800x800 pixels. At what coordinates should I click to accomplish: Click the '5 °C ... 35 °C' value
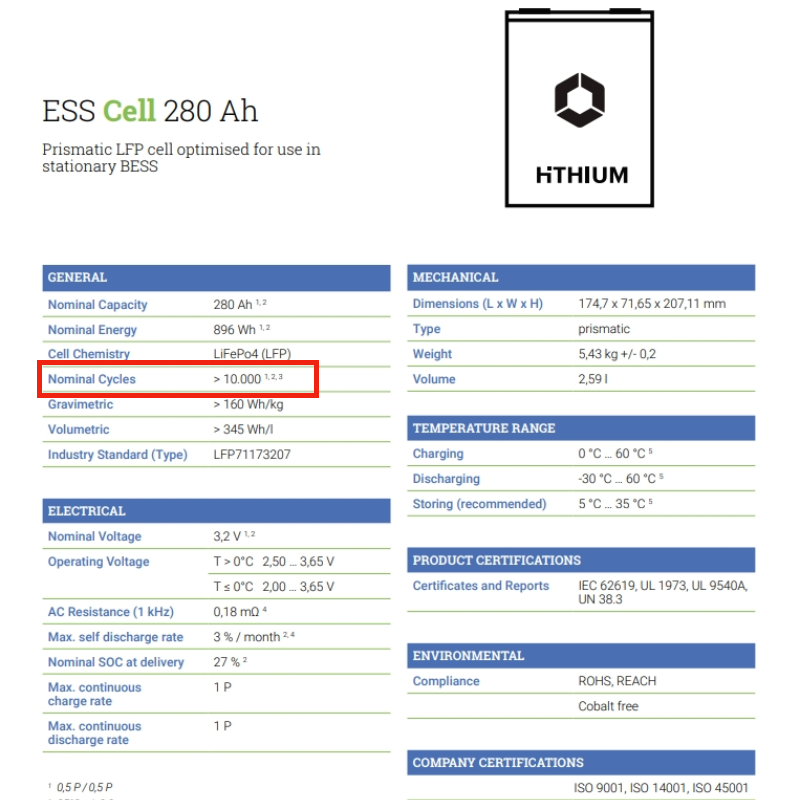(615, 504)
